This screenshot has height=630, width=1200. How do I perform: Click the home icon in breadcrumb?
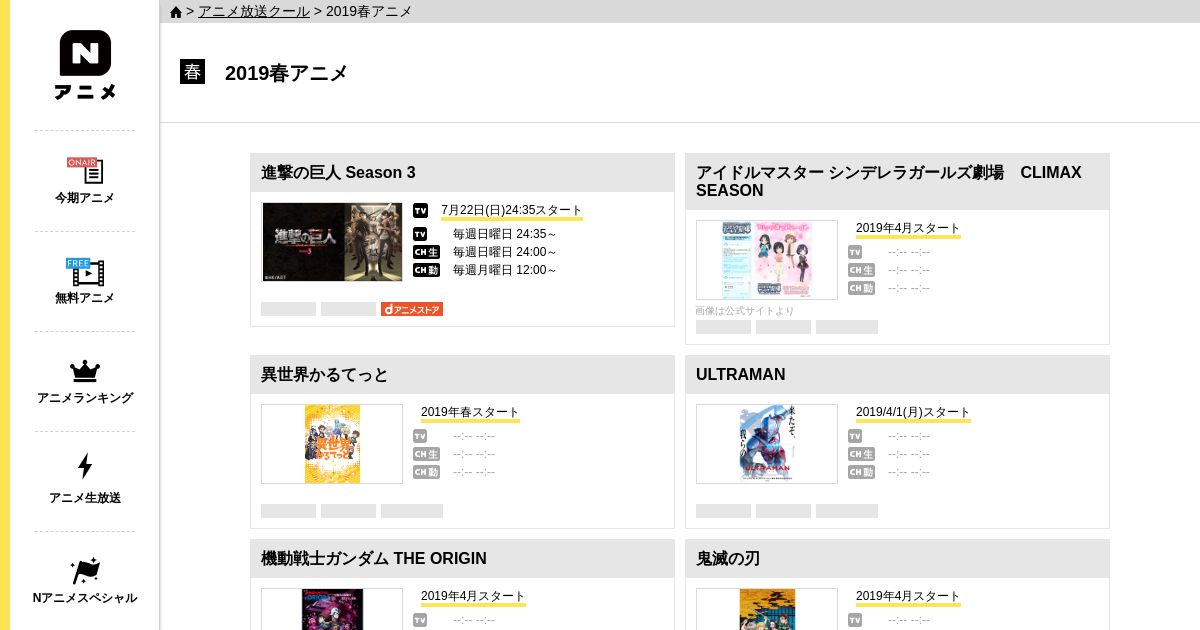pyautogui.click(x=176, y=12)
